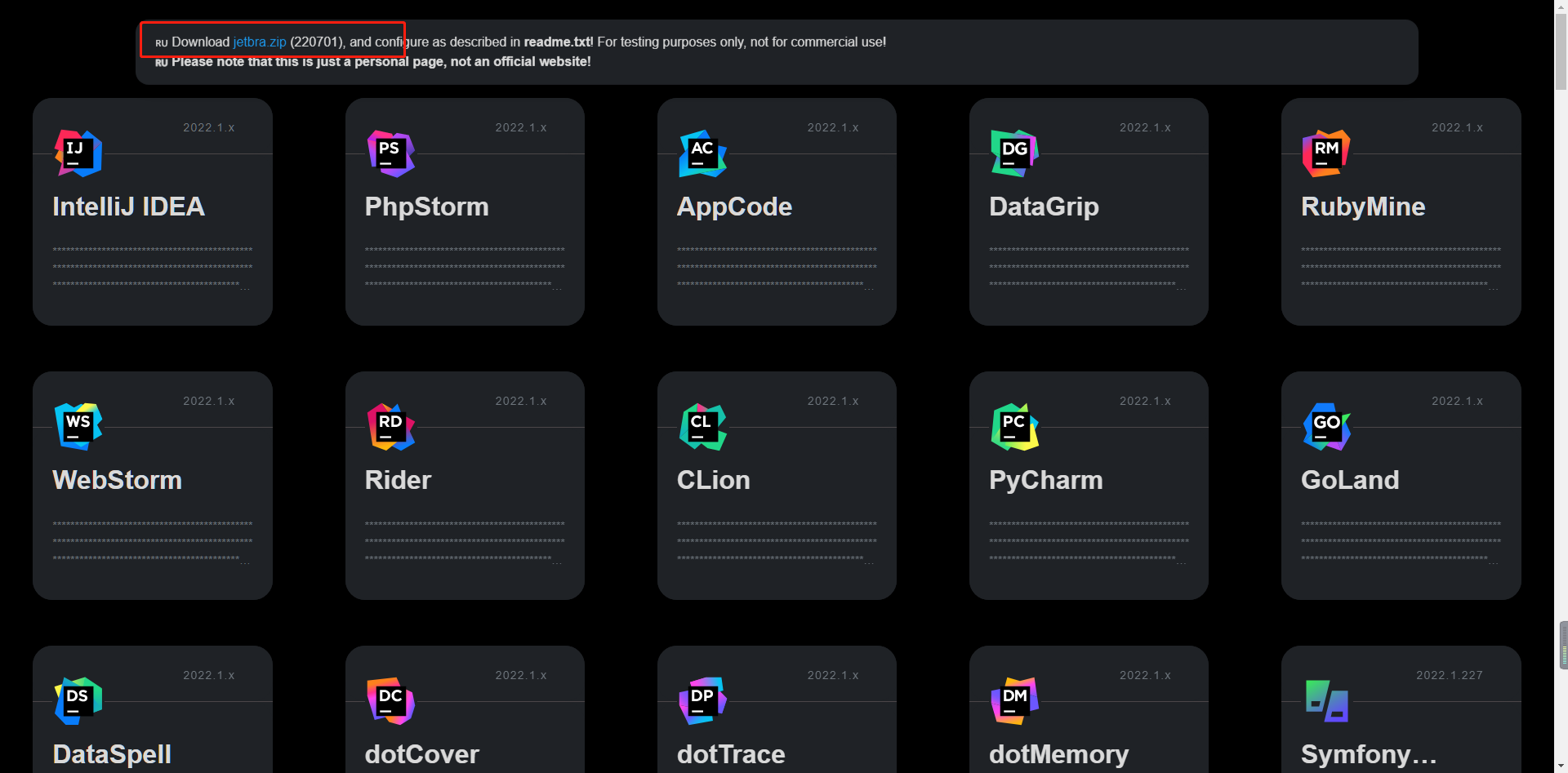
Task: Click the masked license key in WebStorm card
Action: (x=153, y=542)
